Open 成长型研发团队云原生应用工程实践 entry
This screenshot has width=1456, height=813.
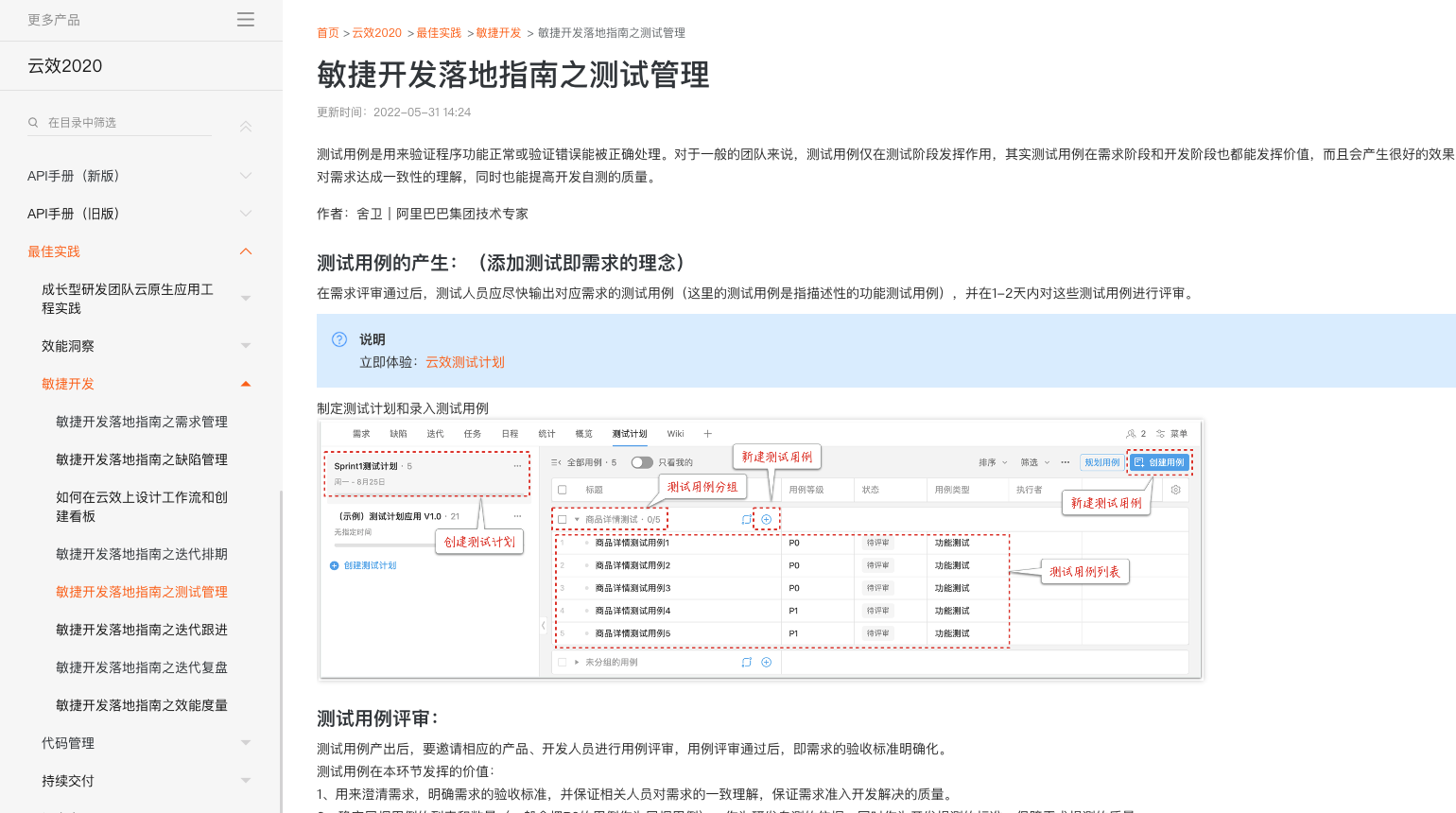(128, 299)
